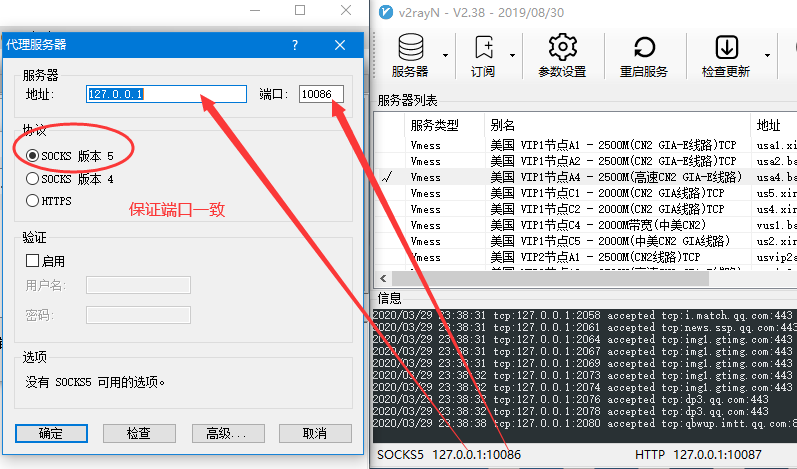Select server 美国 VIP1节点C5 row

[586, 241]
